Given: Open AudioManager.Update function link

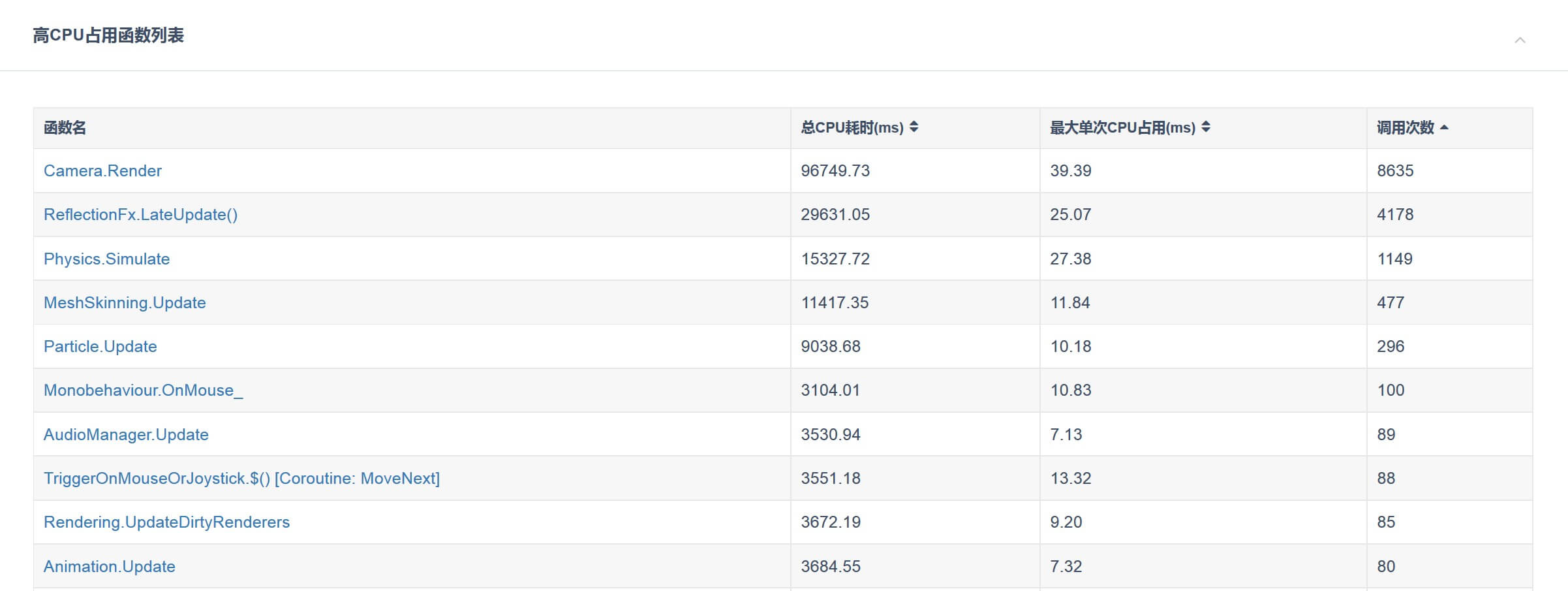Looking at the screenshot, I should pyautogui.click(x=126, y=435).
